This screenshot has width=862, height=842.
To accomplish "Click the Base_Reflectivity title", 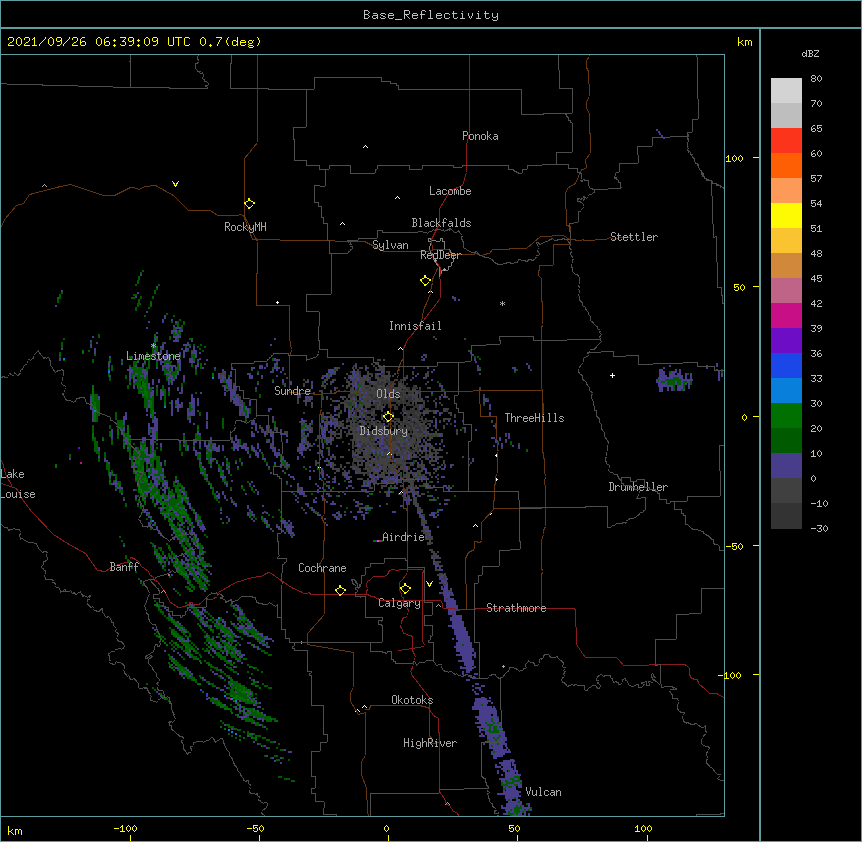I will click(431, 15).
